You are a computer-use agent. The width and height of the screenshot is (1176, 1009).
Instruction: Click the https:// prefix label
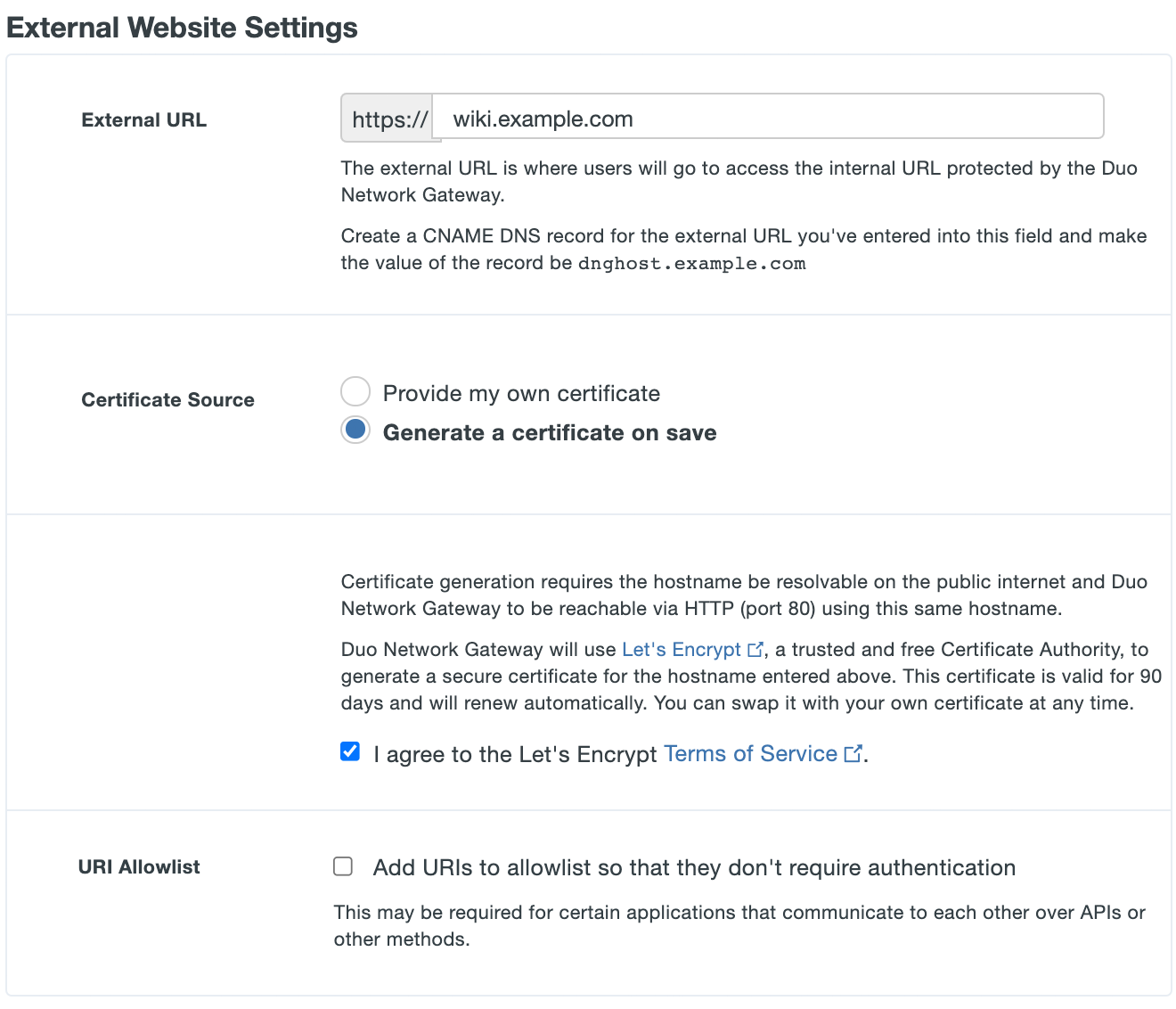[388, 119]
